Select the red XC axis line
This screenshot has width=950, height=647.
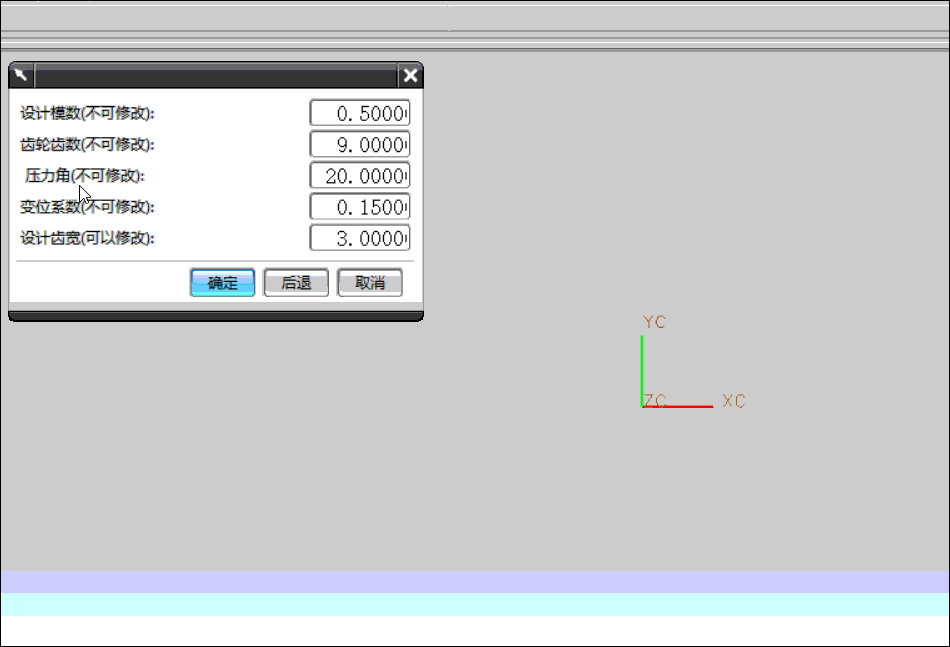pos(678,406)
